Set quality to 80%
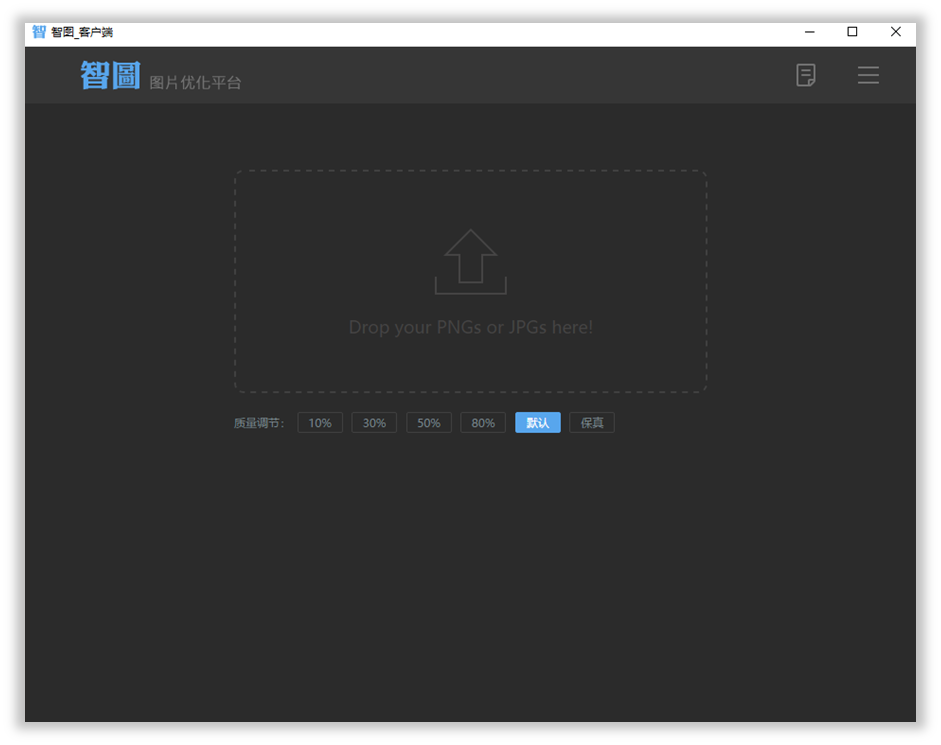Viewport: 941px width, 745px height. (483, 423)
